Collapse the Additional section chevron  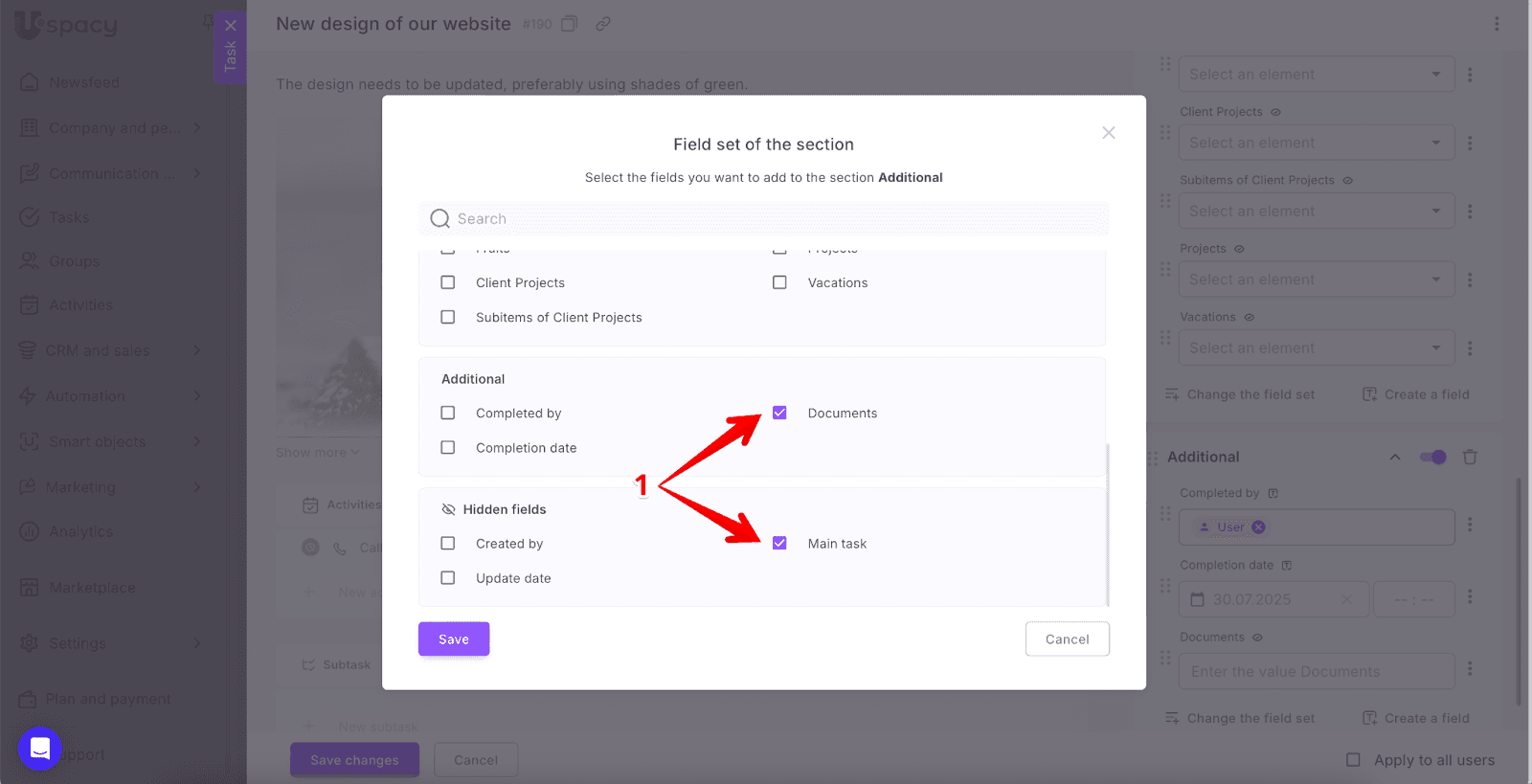(1395, 458)
